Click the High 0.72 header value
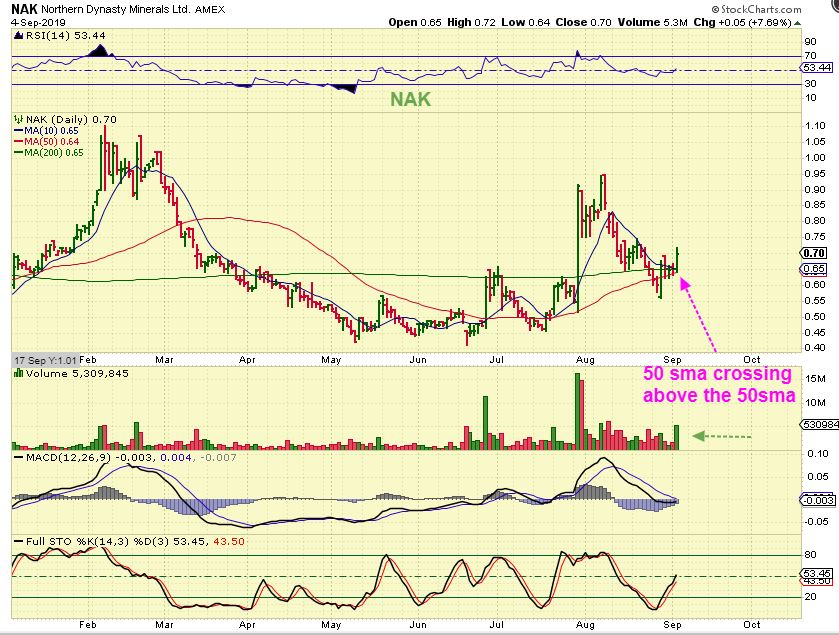Image resolution: width=839 pixels, height=635 pixels. coord(471,22)
